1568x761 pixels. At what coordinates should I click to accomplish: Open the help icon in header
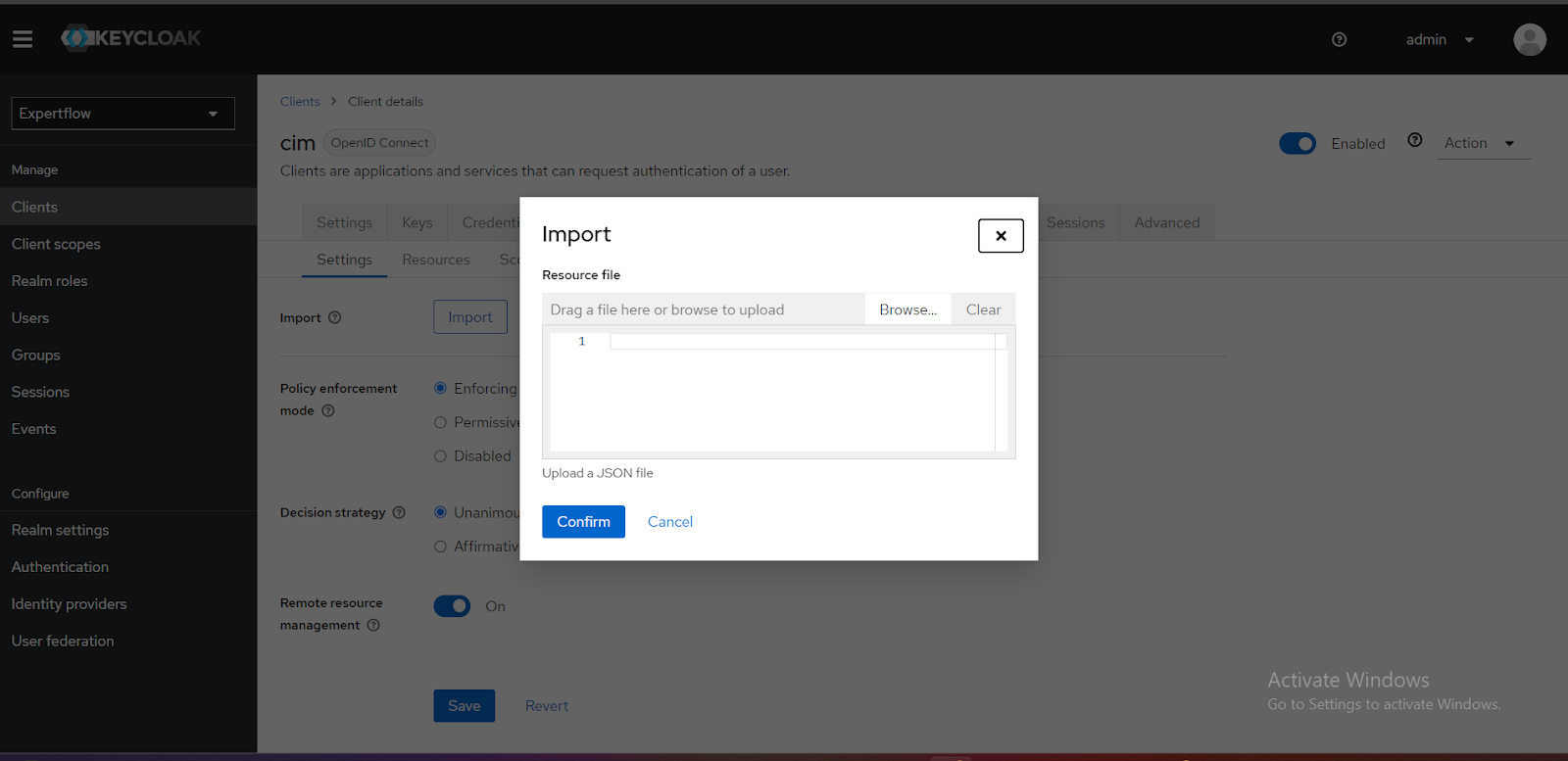point(1339,39)
